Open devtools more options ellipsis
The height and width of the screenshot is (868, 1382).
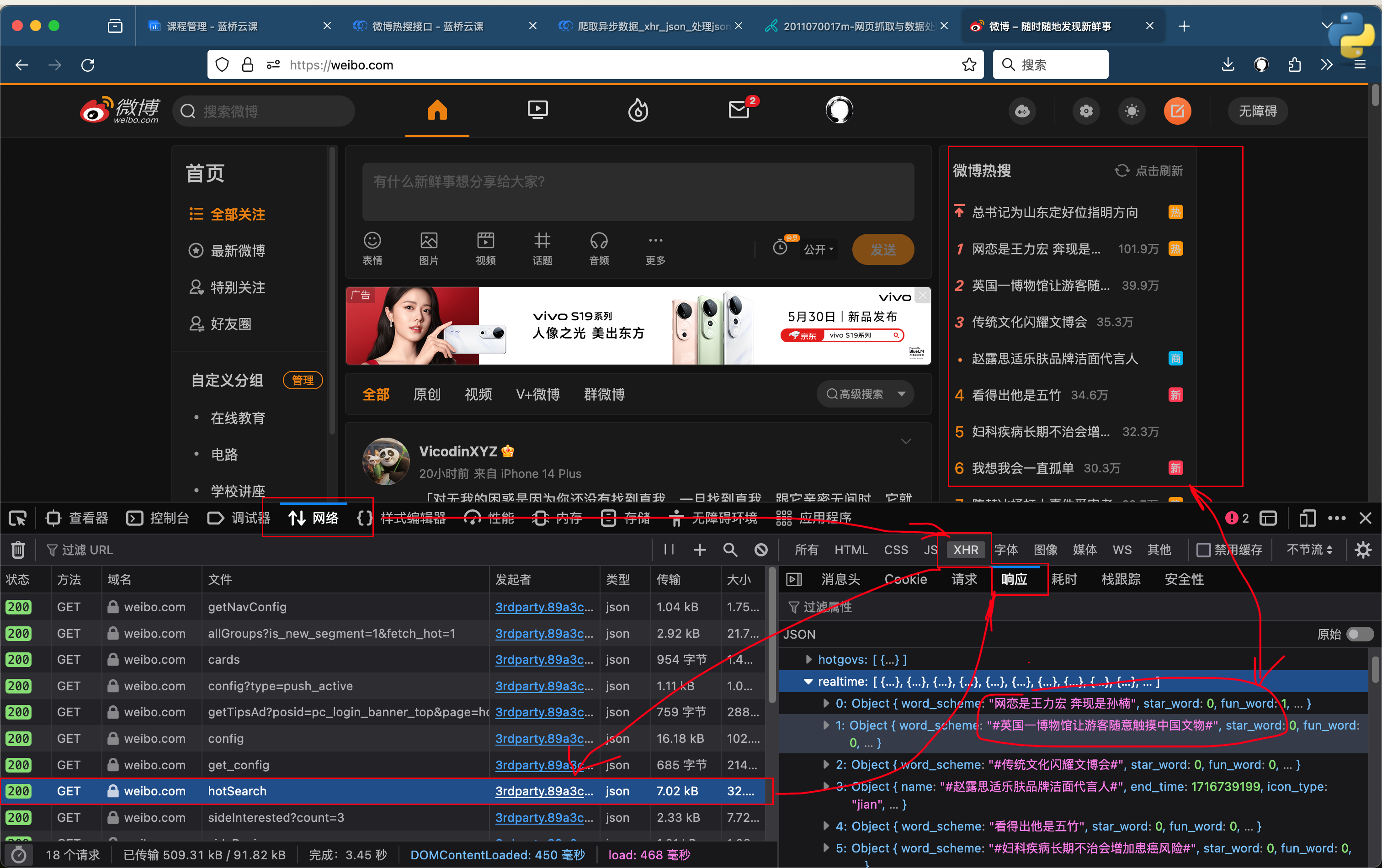coord(1337,518)
